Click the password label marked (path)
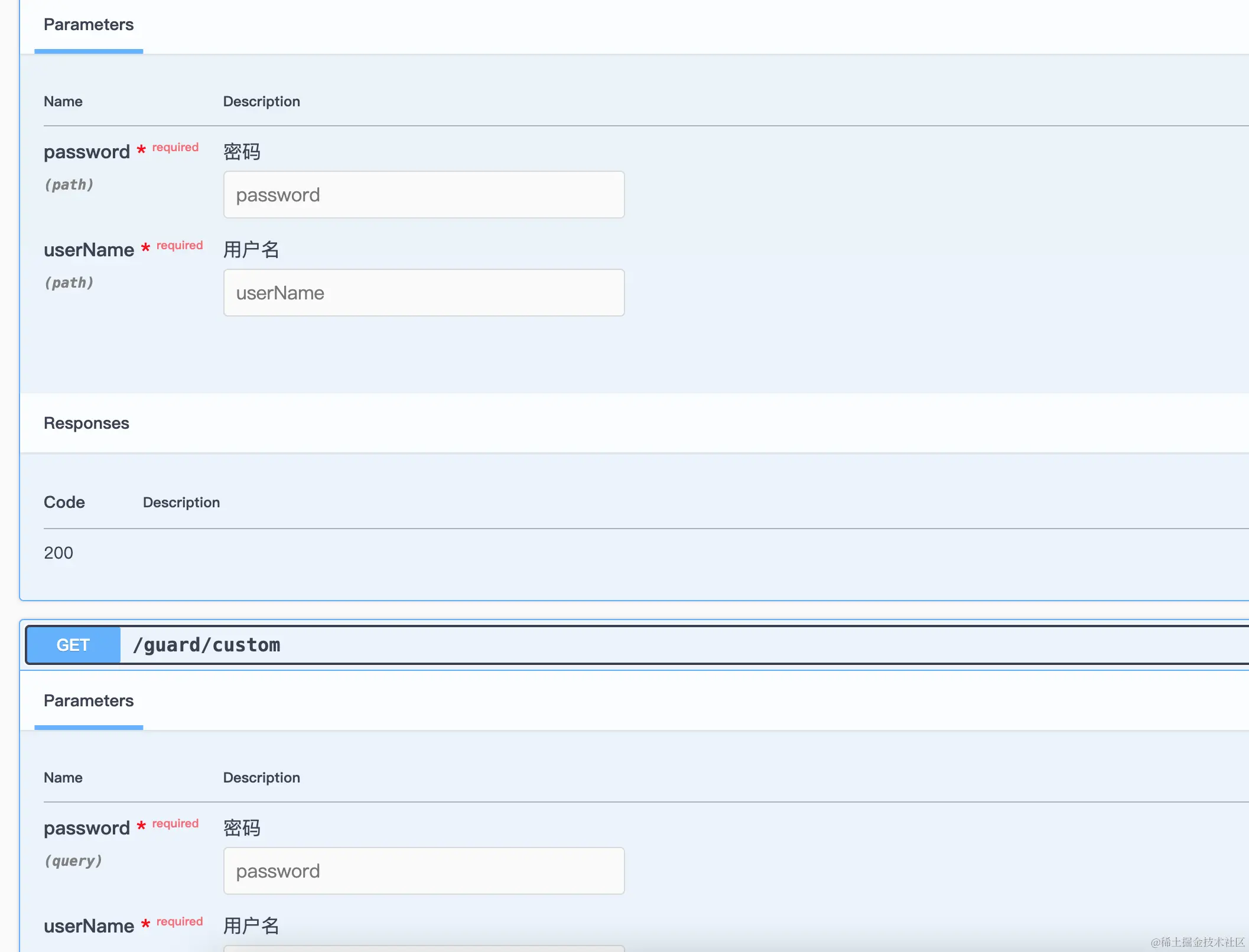The height and width of the screenshot is (952, 1249). point(87,152)
